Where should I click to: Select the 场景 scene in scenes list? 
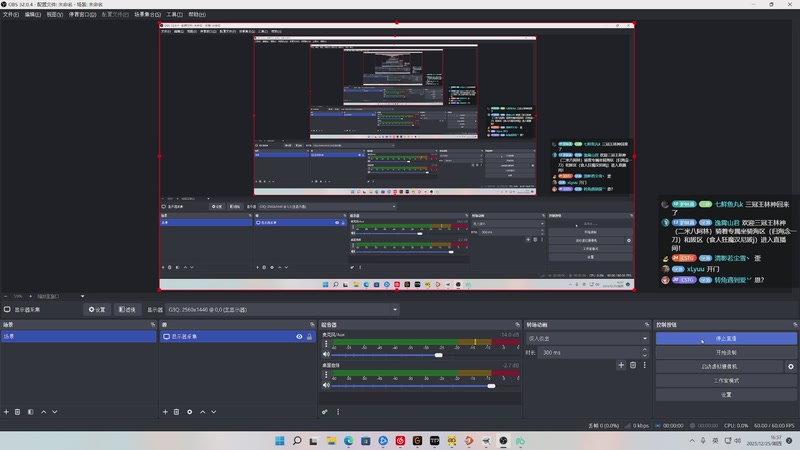[79, 336]
